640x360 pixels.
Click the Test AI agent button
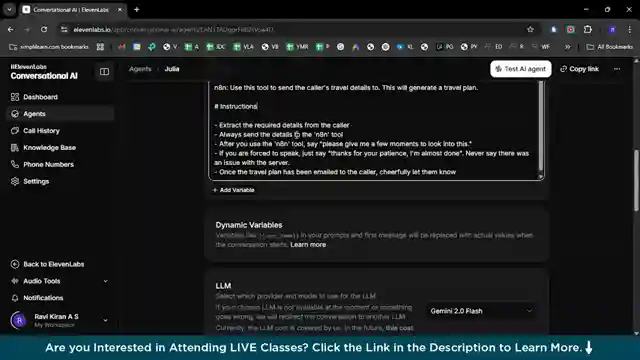coord(520,69)
